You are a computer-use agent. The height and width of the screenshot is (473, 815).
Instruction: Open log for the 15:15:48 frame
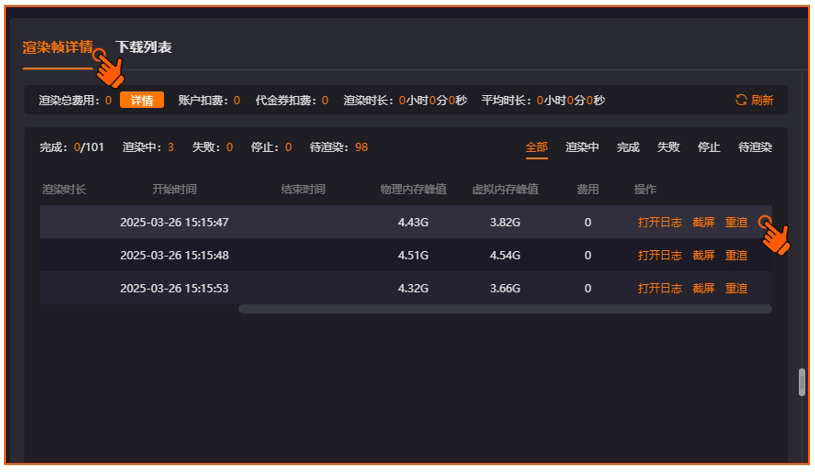[660, 255]
